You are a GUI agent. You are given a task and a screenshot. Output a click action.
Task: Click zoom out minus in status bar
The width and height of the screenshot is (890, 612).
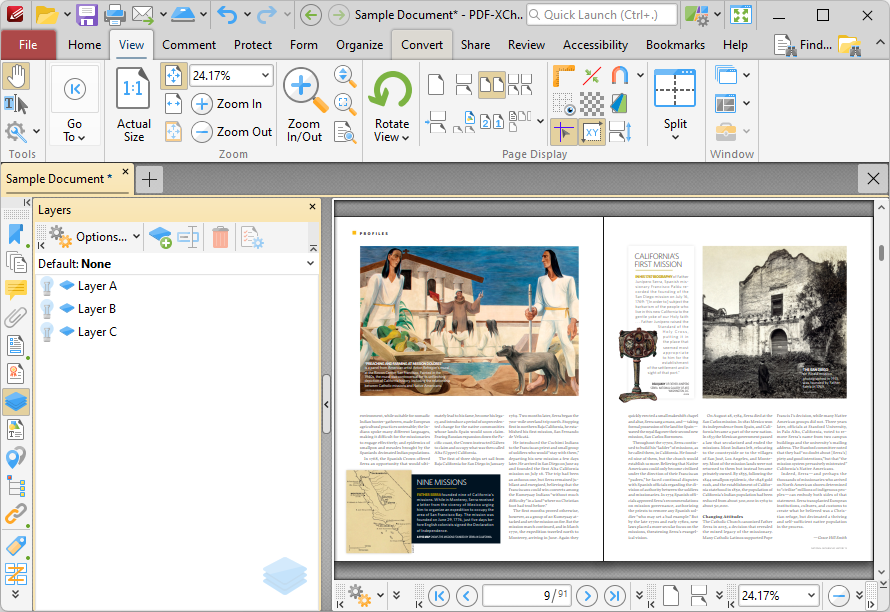(838, 596)
